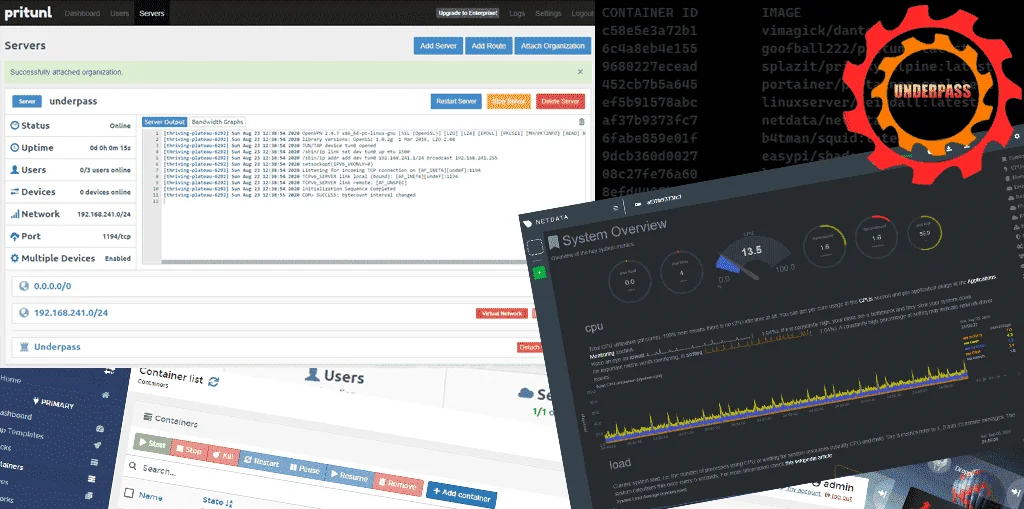Click the Netdata logo in the dashboard header

click(x=545, y=222)
